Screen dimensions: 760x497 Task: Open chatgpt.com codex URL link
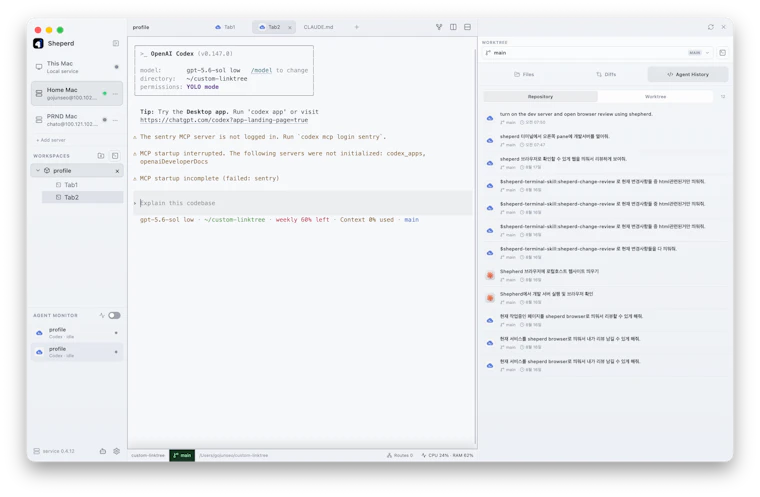point(224,120)
